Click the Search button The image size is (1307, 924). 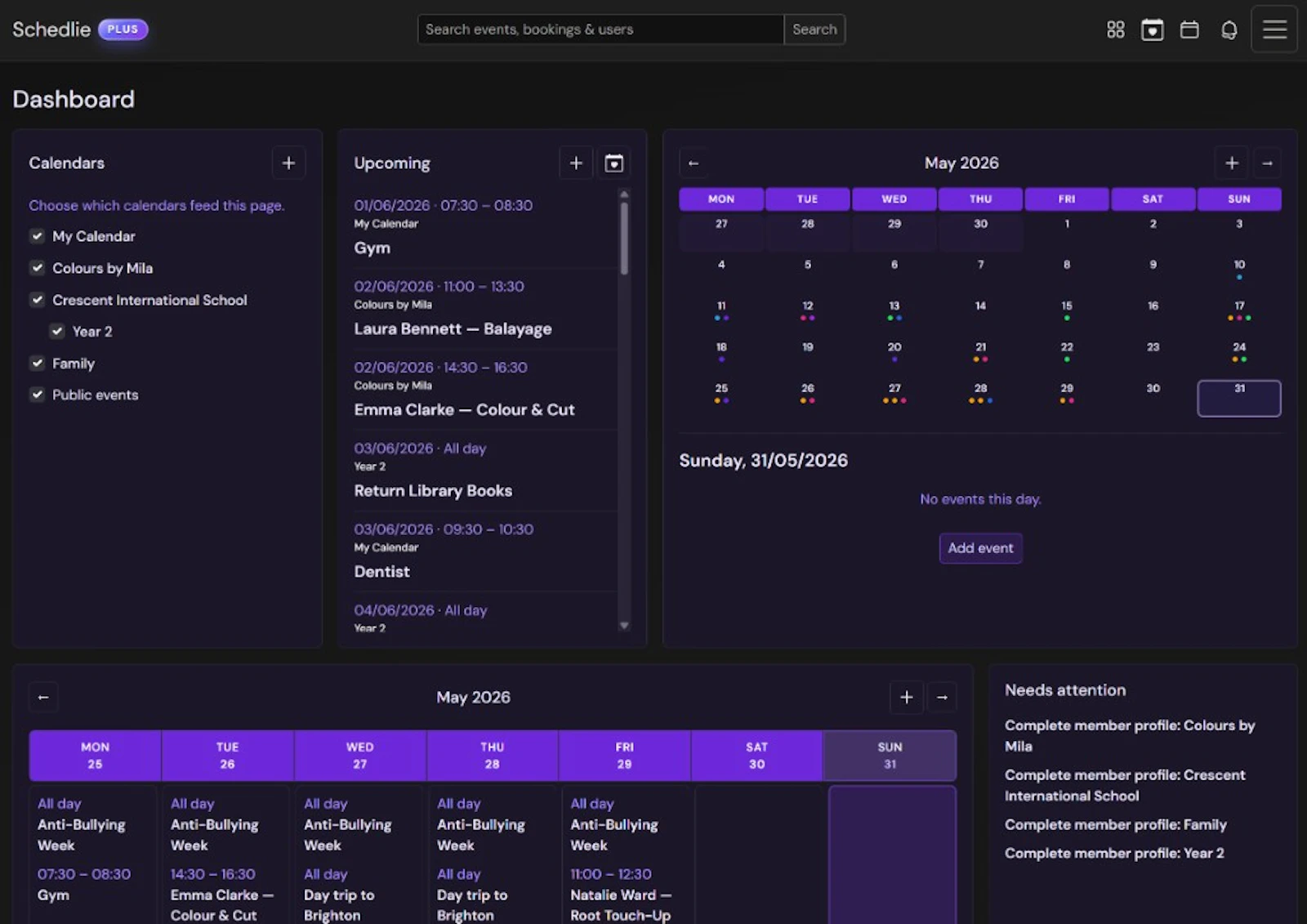pos(814,29)
